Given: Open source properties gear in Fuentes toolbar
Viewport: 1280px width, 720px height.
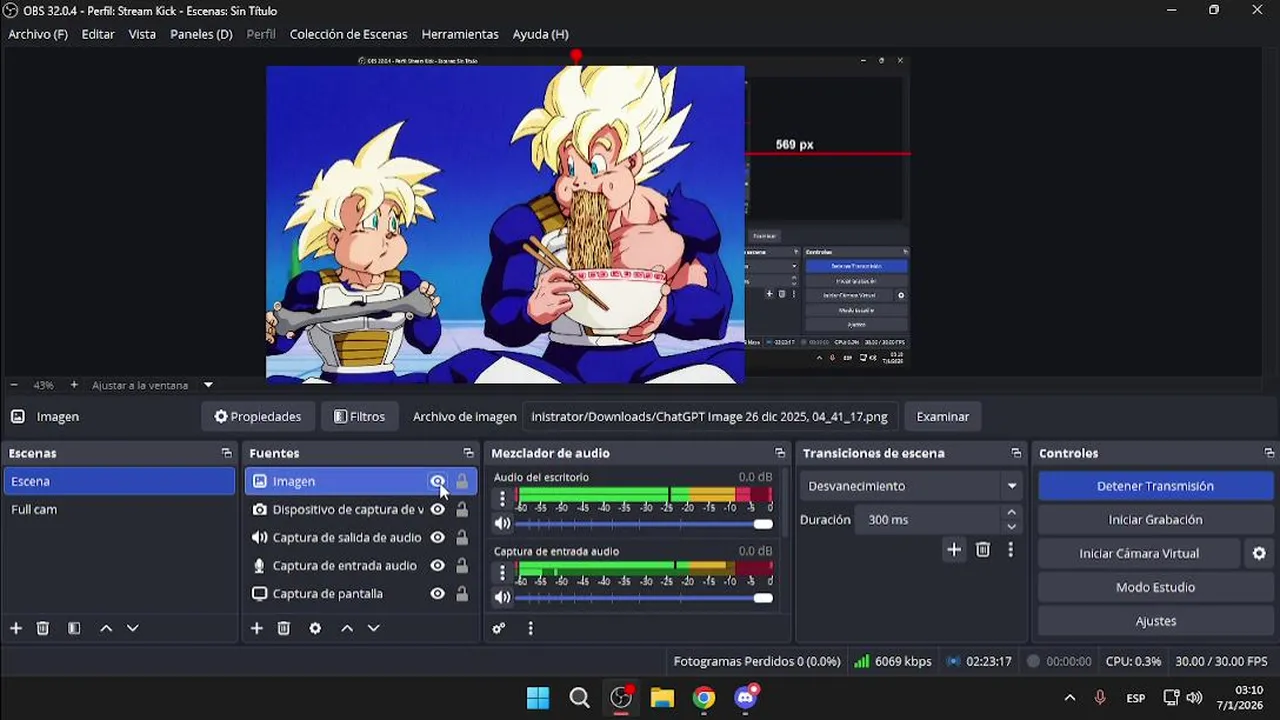Looking at the screenshot, I should tap(315, 628).
